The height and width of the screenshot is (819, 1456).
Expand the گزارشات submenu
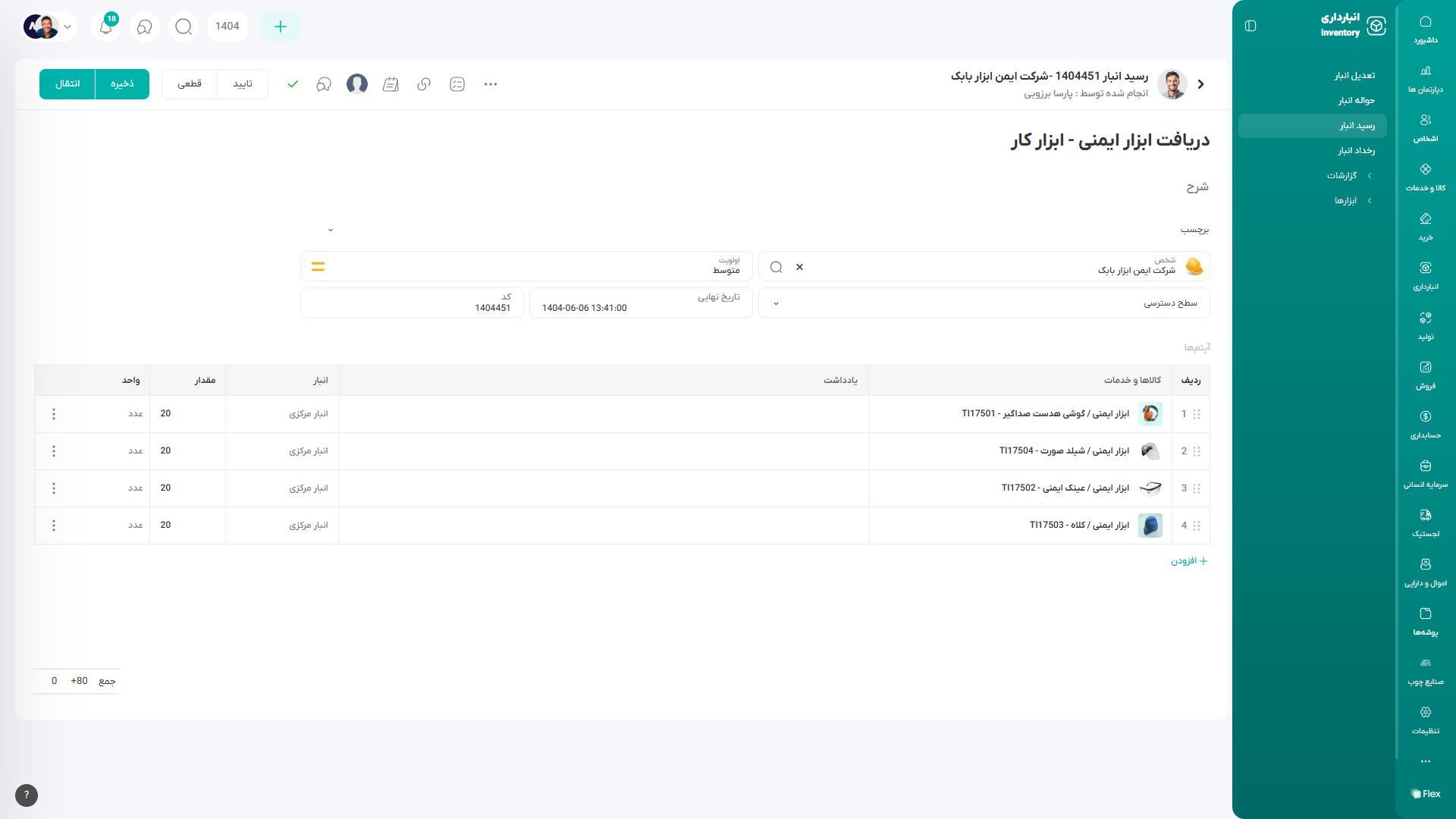(1348, 175)
